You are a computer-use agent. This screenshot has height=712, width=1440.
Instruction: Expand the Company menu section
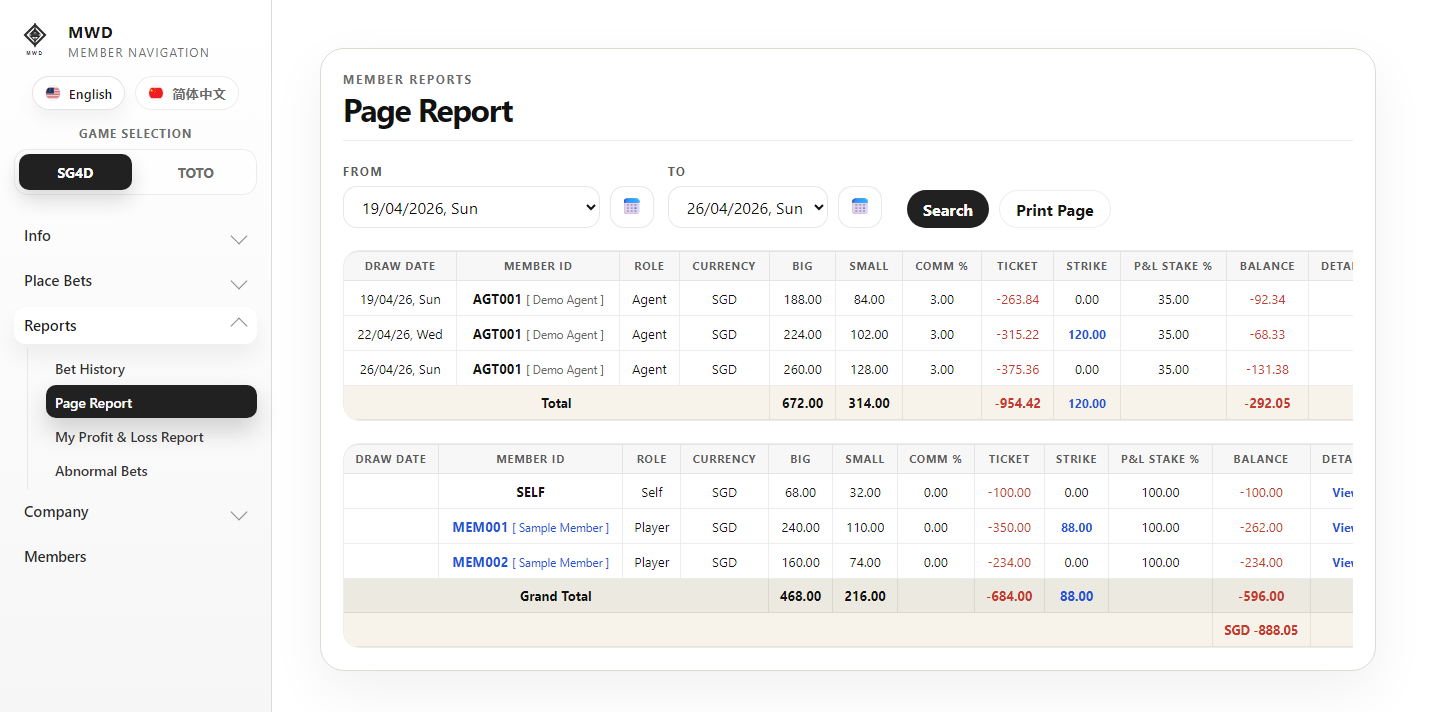click(135, 512)
